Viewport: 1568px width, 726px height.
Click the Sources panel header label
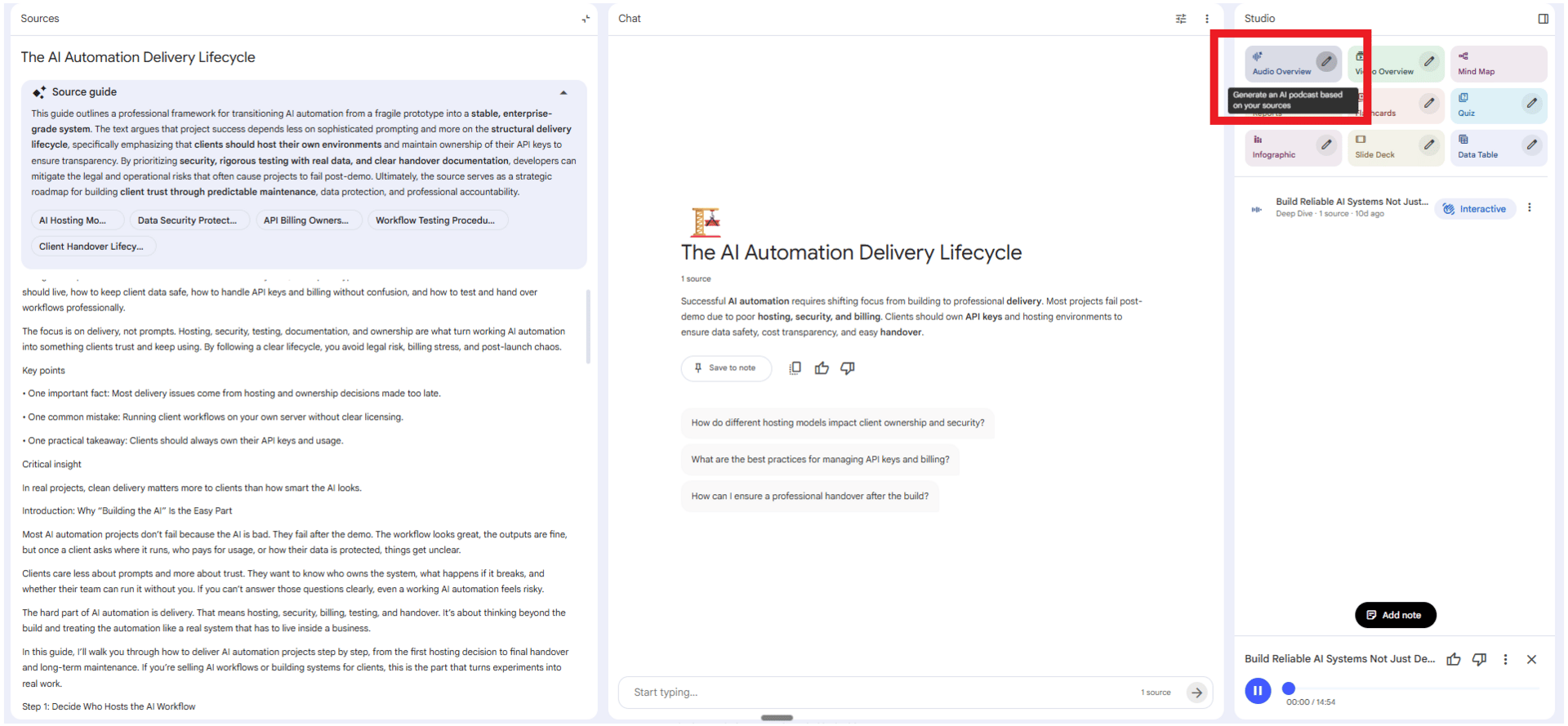click(x=40, y=19)
